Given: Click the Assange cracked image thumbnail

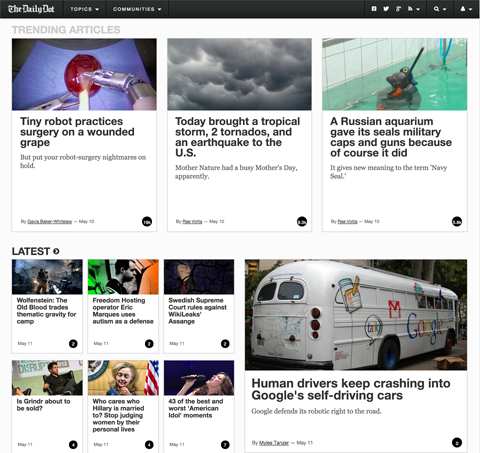Looking at the screenshot, I should tap(199, 277).
